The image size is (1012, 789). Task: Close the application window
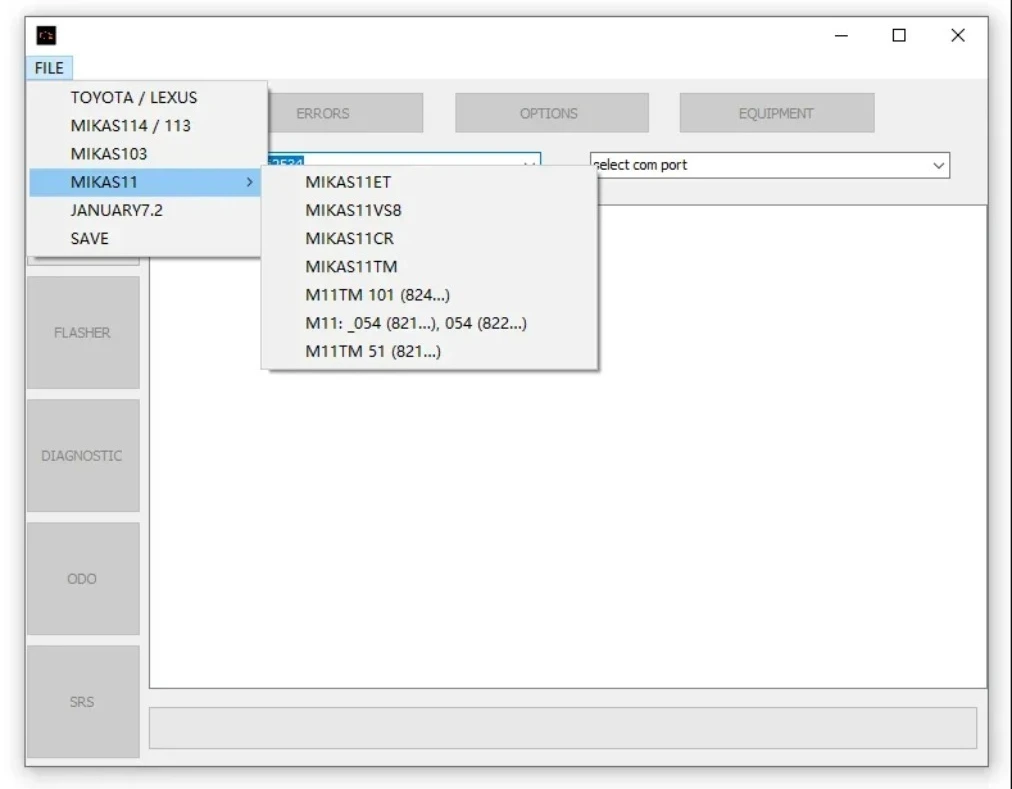tap(958, 36)
